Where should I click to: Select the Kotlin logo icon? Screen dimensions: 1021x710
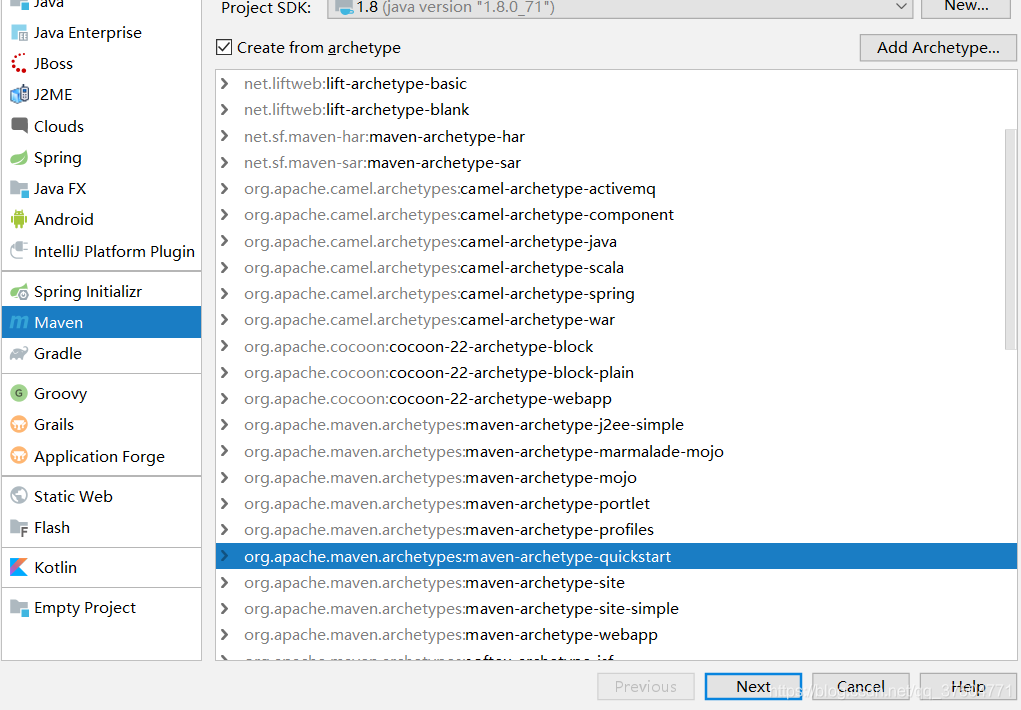(20, 567)
